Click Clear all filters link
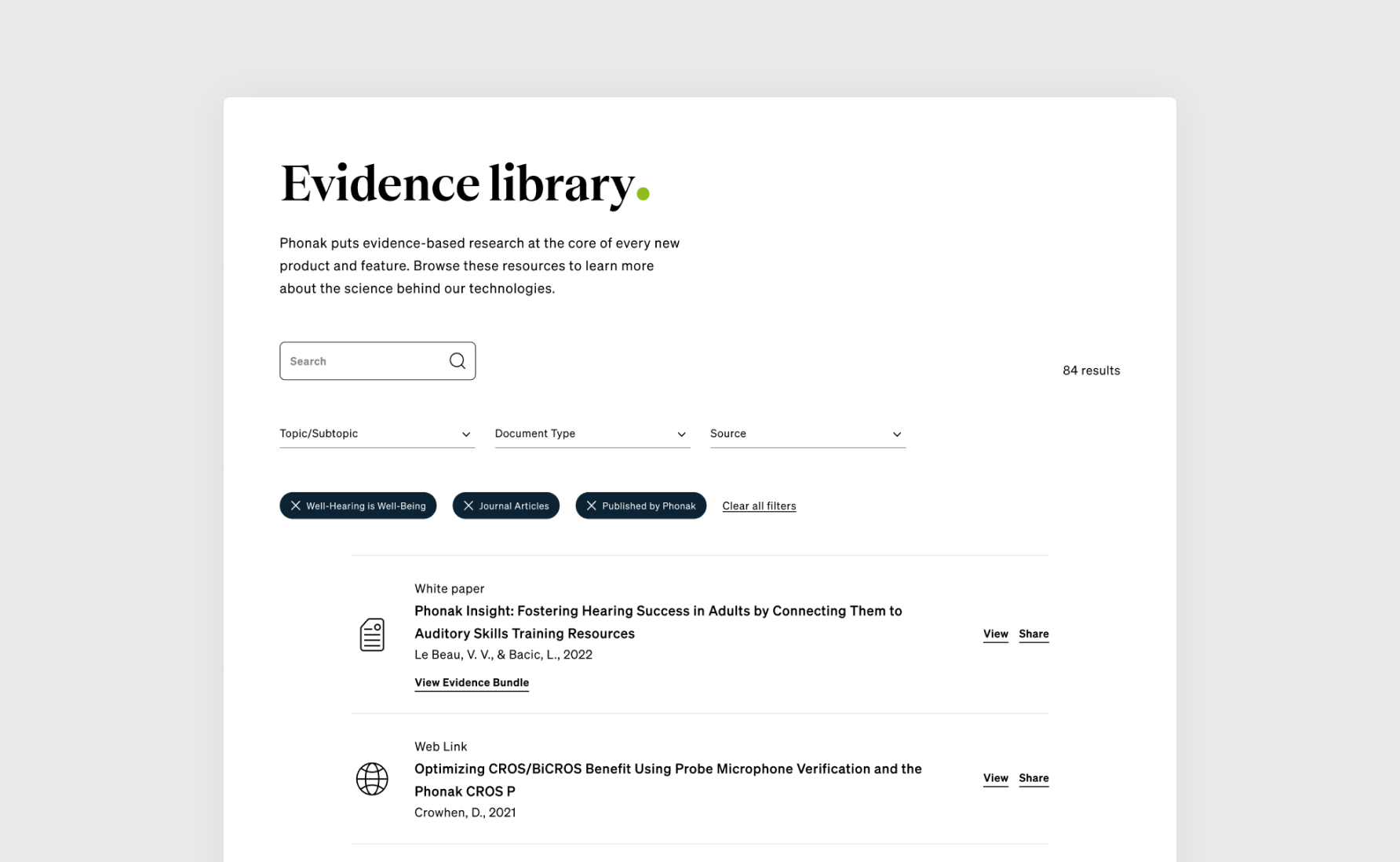Viewport: 1400px width, 862px height. [x=759, y=506]
